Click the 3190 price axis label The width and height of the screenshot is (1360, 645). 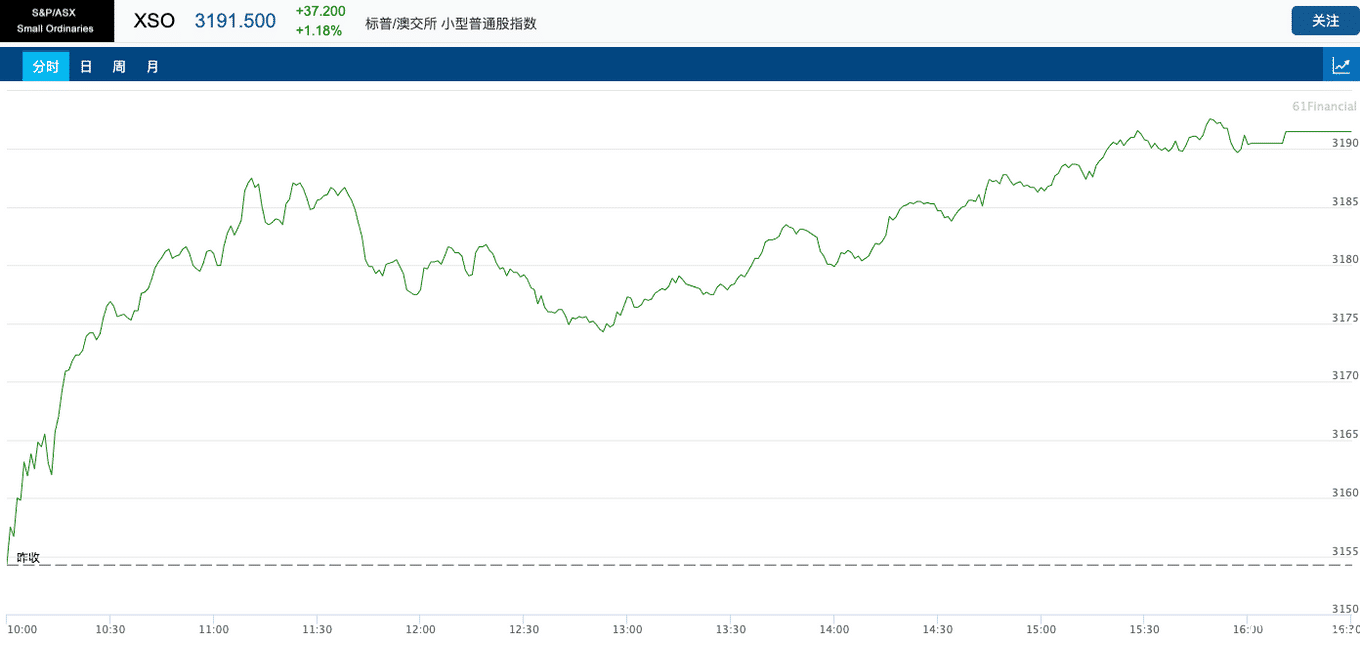(1345, 143)
